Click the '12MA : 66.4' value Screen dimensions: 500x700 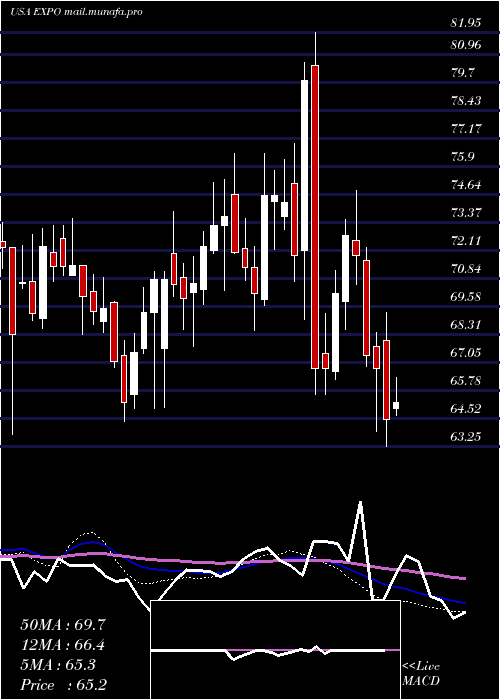[63, 645]
